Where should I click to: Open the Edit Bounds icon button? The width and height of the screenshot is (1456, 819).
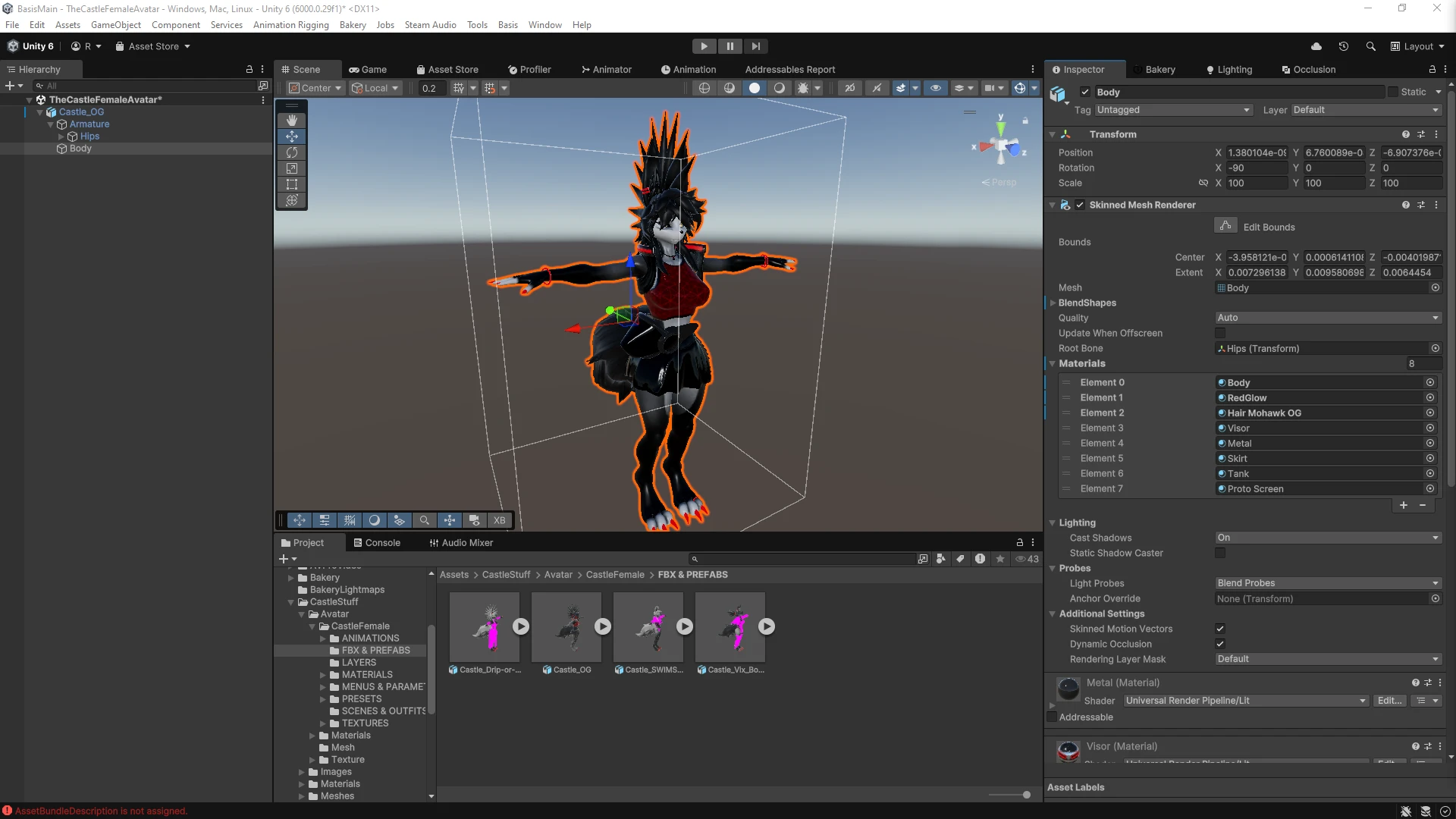[x=1225, y=226]
